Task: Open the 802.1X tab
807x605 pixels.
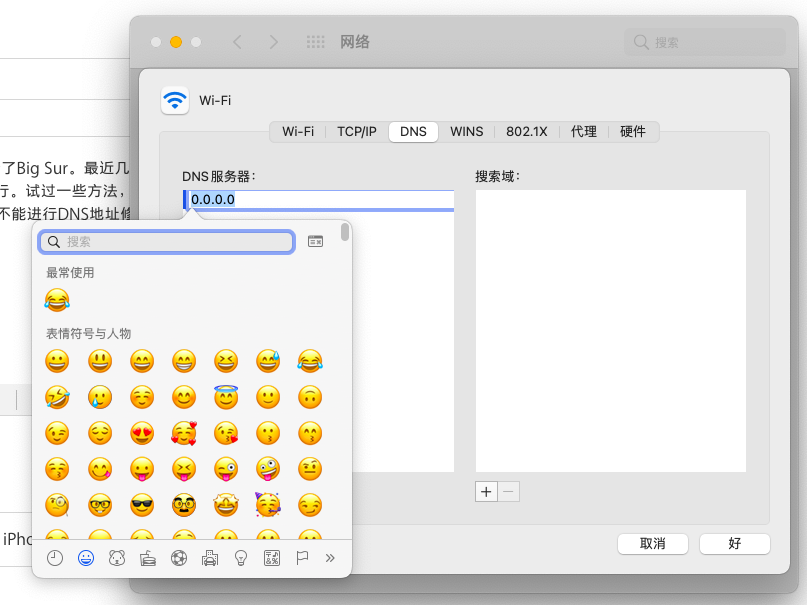Action: [x=526, y=132]
